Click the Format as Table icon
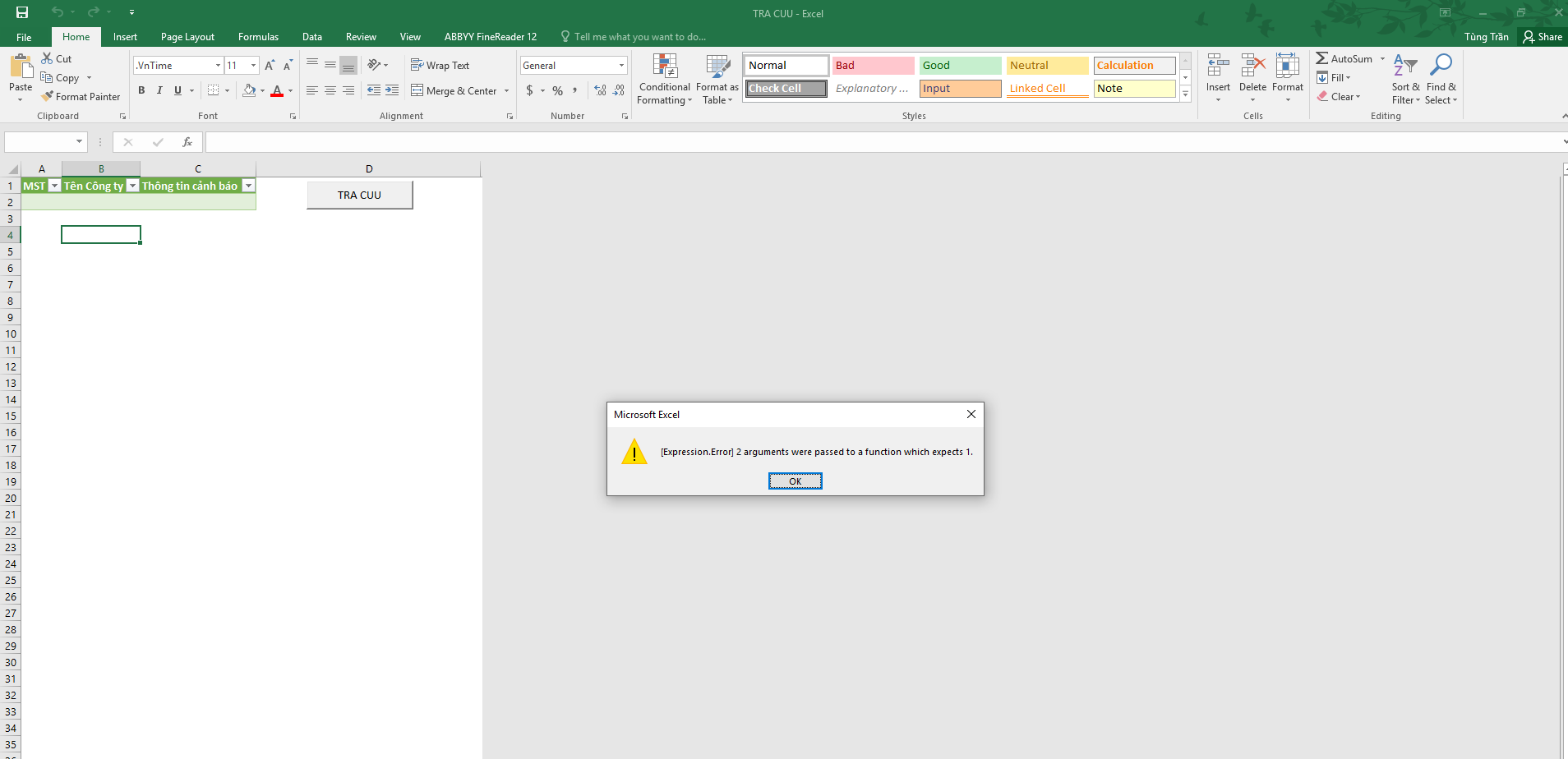 (717, 67)
